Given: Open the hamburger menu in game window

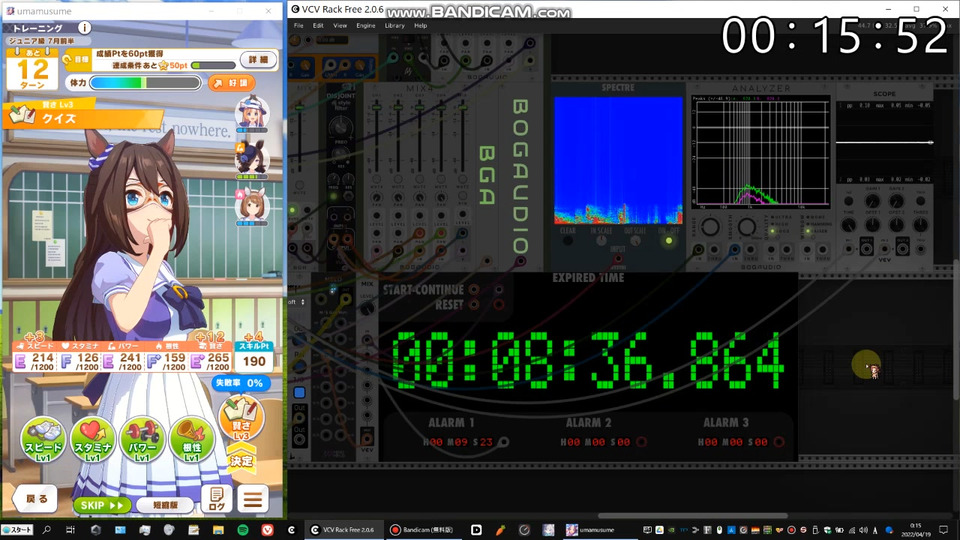Looking at the screenshot, I should tap(253, 499).
